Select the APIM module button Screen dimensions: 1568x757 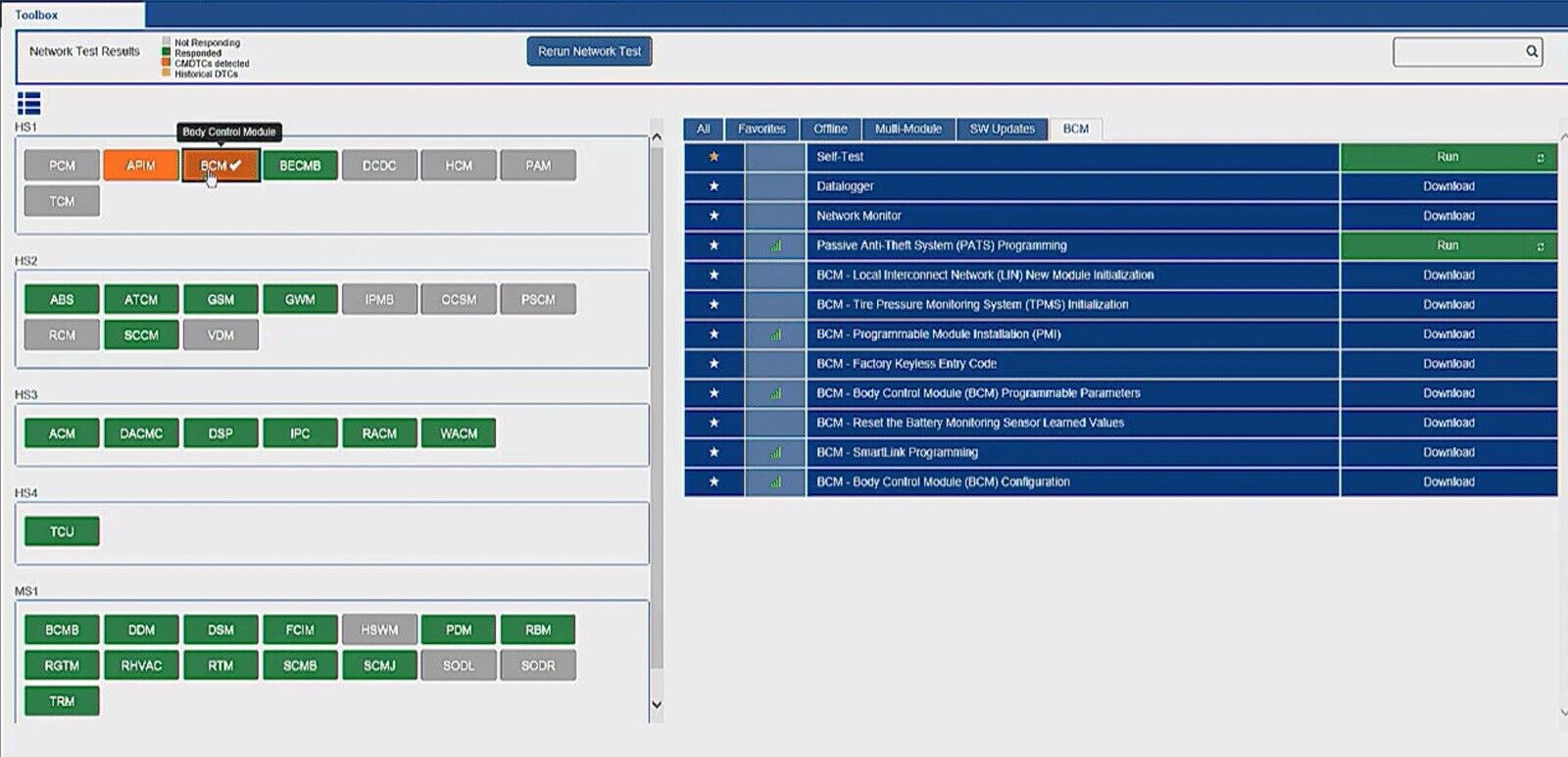tap(141, 166)
